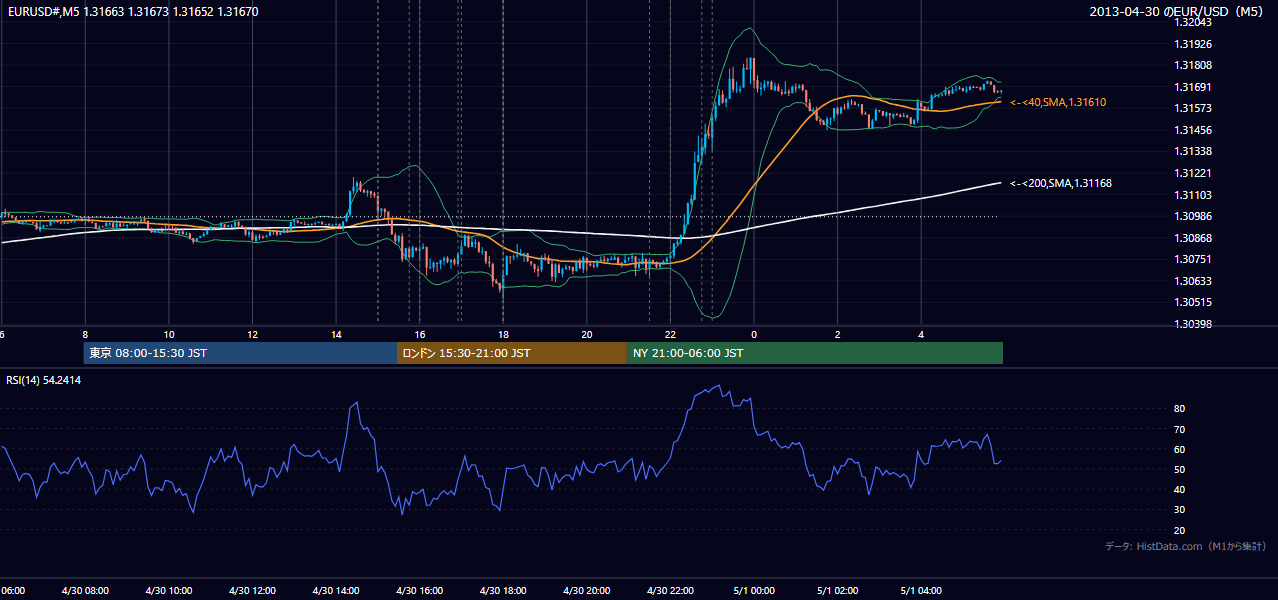The height and width of the screenshot is (600, 1278).
Task: Click hour mark 12 under the price chart
Action: click(x=252, y=334)
